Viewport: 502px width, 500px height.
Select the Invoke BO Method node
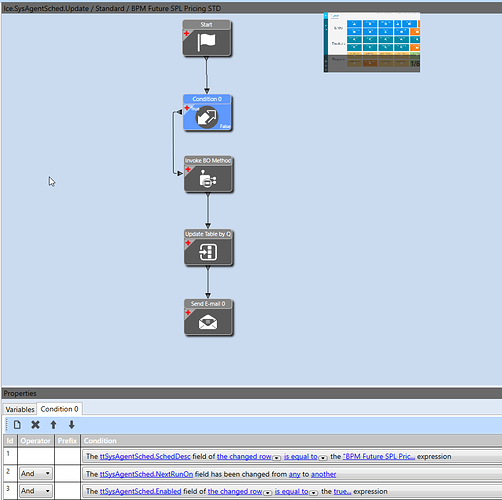point(208,174)
